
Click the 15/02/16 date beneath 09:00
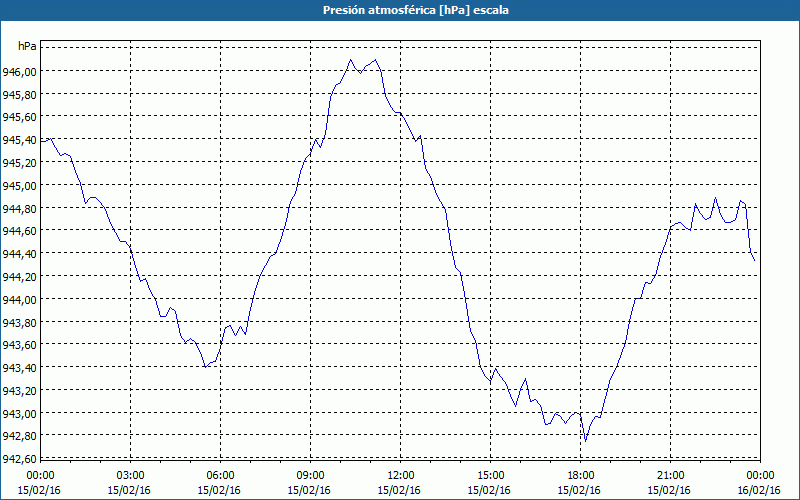click(x=310, y=490)
